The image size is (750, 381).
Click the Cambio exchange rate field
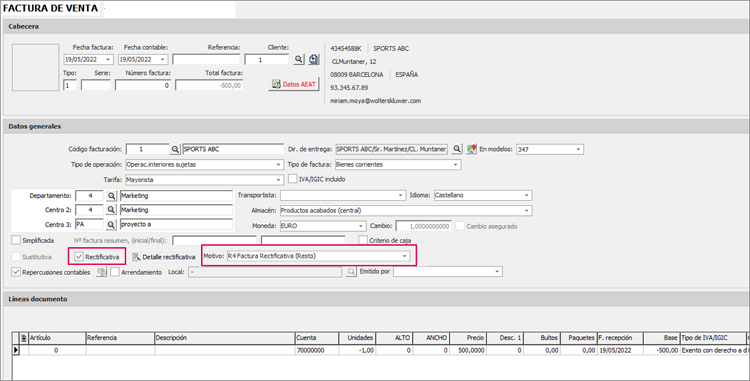pyautogui.click(x=424, y=226)
